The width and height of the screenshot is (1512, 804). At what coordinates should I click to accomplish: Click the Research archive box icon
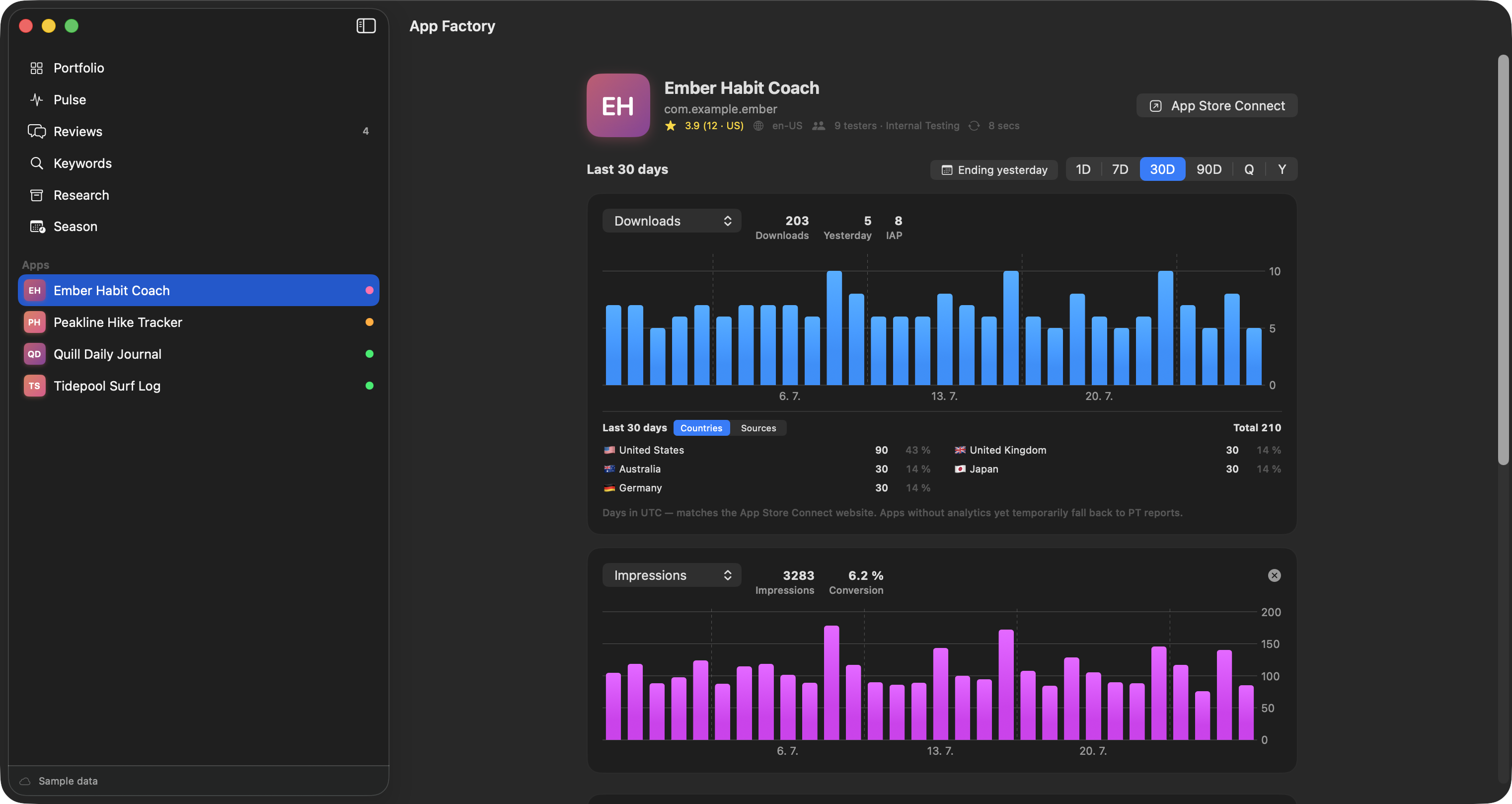click(36, 195)
